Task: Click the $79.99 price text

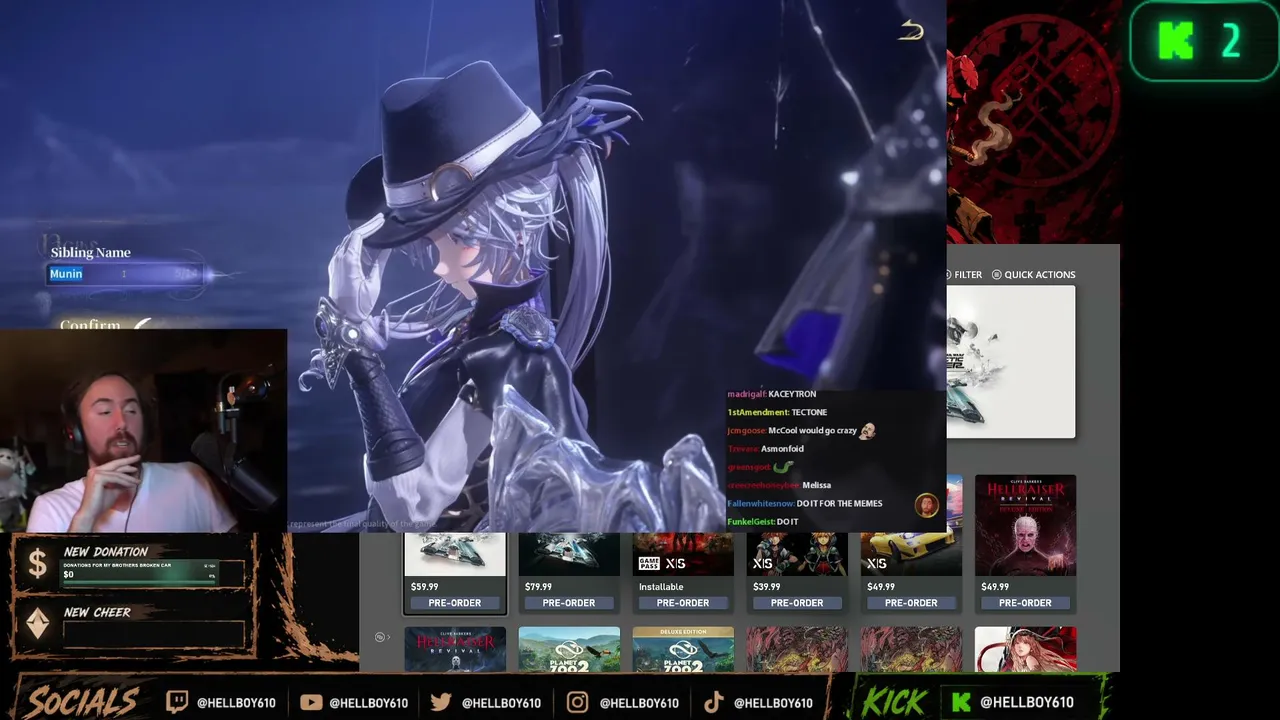Action: (538, 587)
